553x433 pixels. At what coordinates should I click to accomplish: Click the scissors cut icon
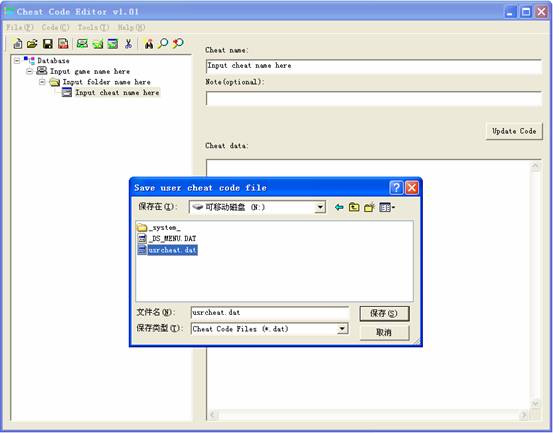coord(128,44)
